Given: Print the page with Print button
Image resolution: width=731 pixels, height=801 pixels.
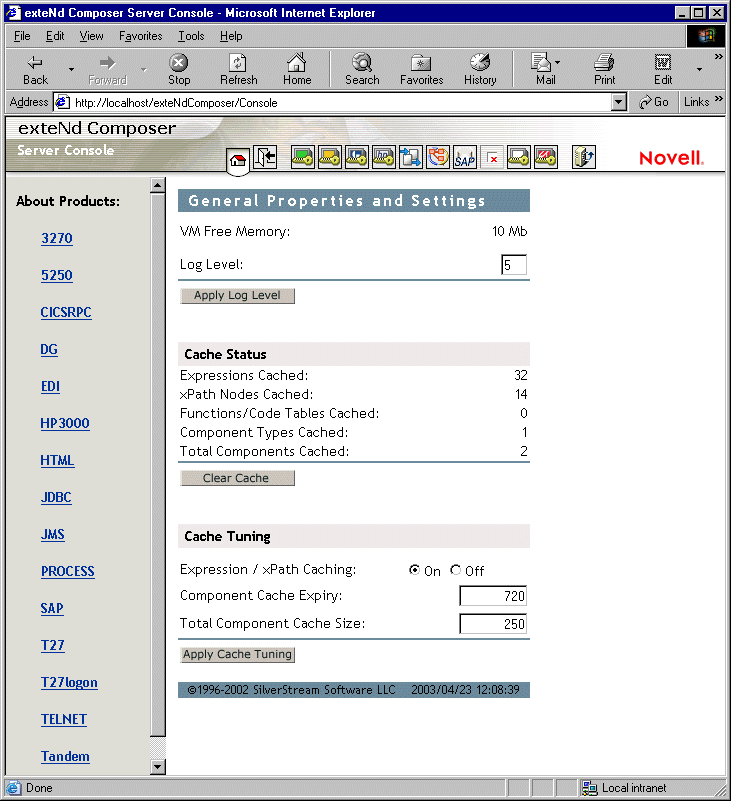Looking at the screenshot, I should 604,69.
